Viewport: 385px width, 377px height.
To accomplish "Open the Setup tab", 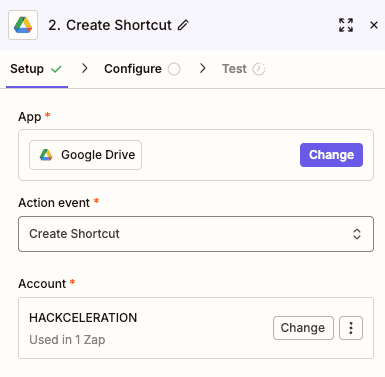I will click(37, 69).
